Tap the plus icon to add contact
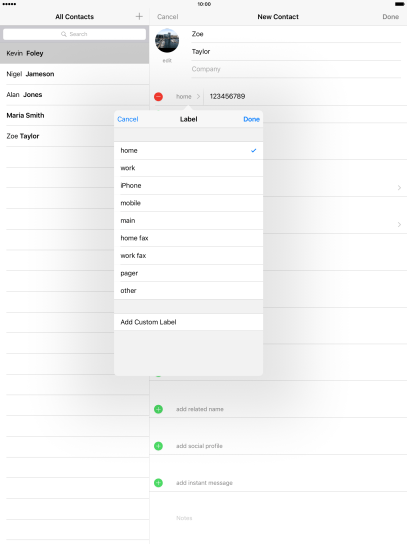This screenshot has height=544, width=407. tap(139, 16)
